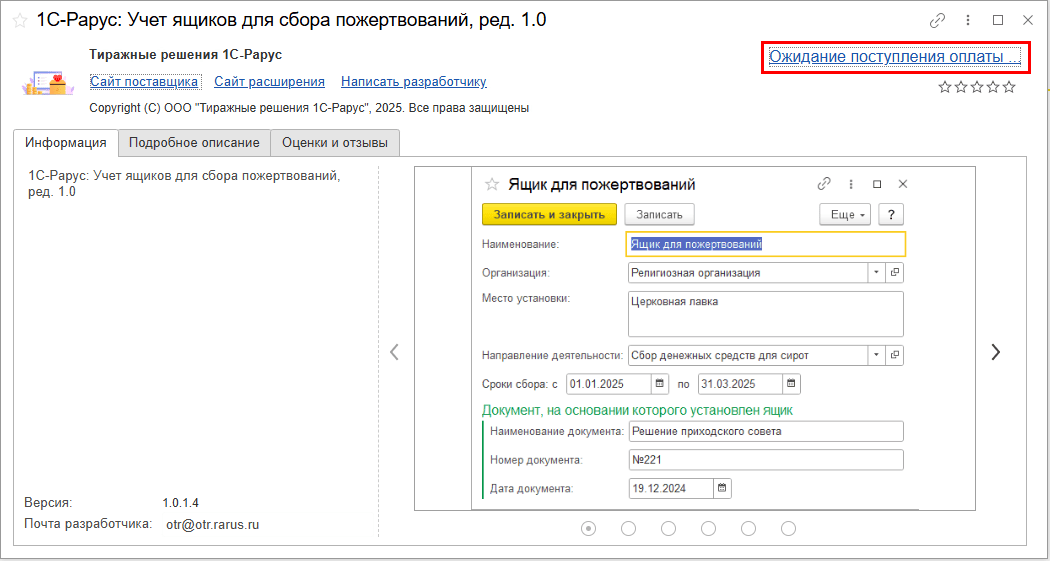The height and width of the screenshot is (561, 1050).
Task: Click the 'Тиражные решения 1С-Рарус' vendor name
Action: [186, 54]
